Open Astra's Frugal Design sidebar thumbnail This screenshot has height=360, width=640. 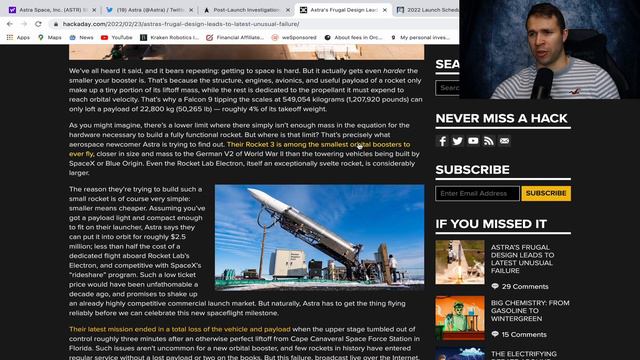pyautogui.click(x=460, y=262)
